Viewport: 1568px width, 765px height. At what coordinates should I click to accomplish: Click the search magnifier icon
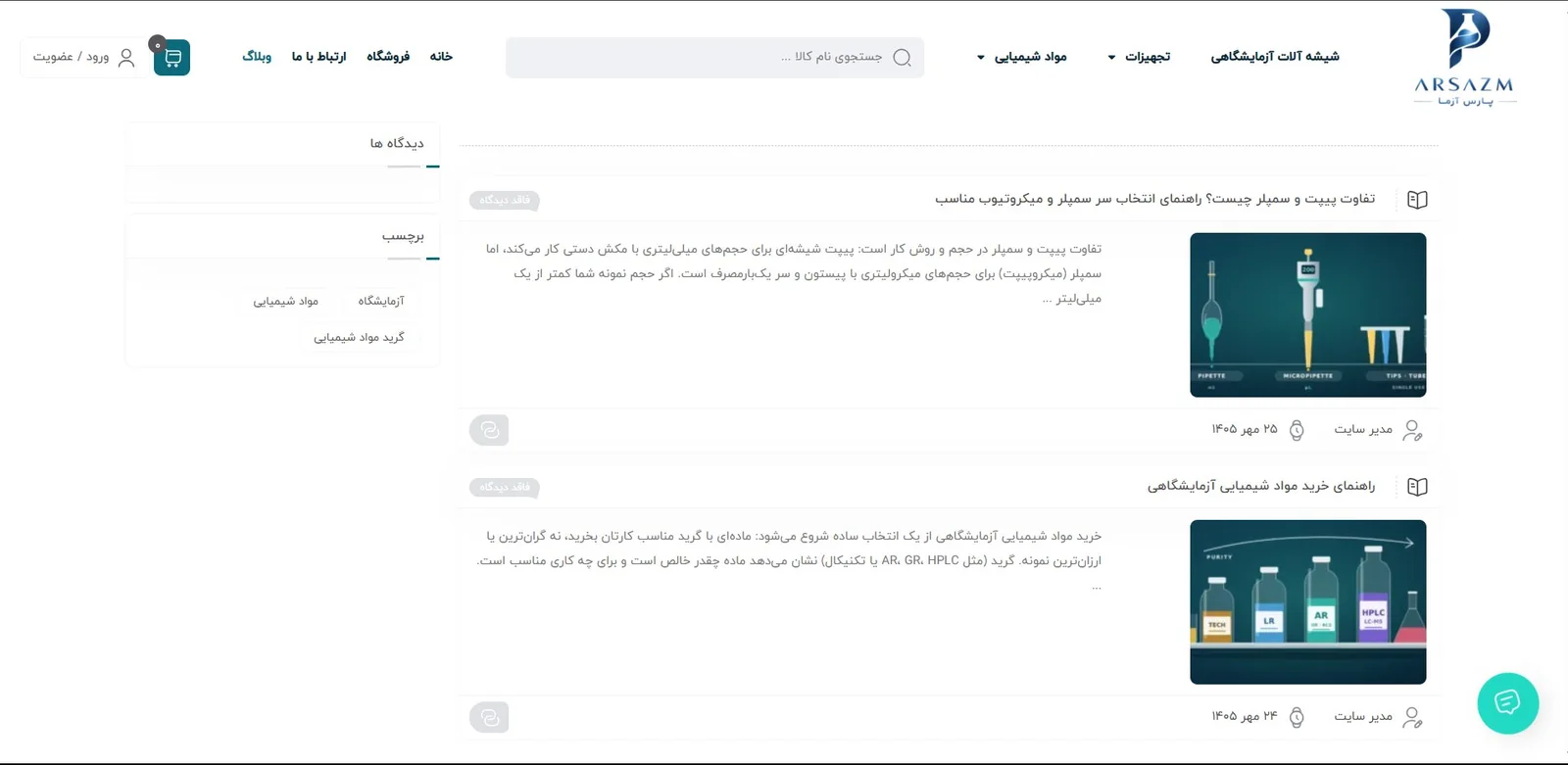[903, 58]
